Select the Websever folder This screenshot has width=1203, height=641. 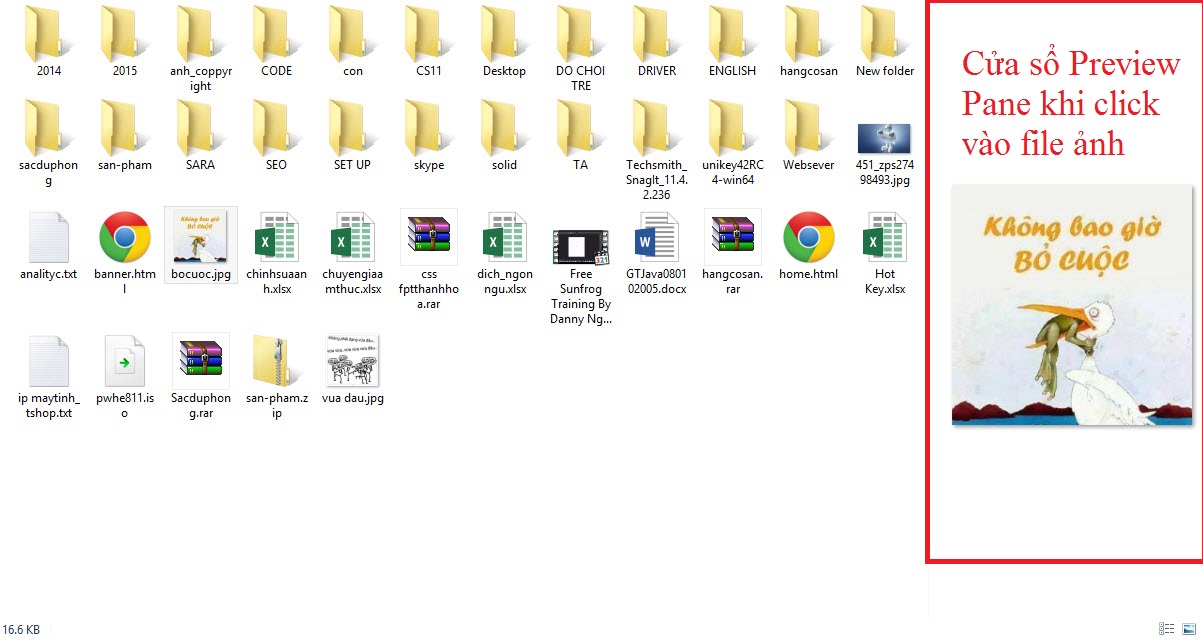(808, 136)
